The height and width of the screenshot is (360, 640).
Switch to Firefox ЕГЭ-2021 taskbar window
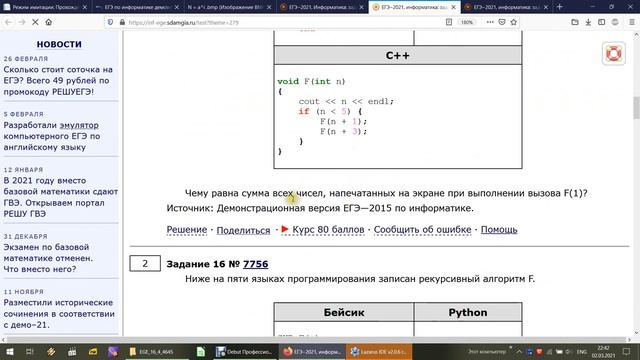(312, 351)
